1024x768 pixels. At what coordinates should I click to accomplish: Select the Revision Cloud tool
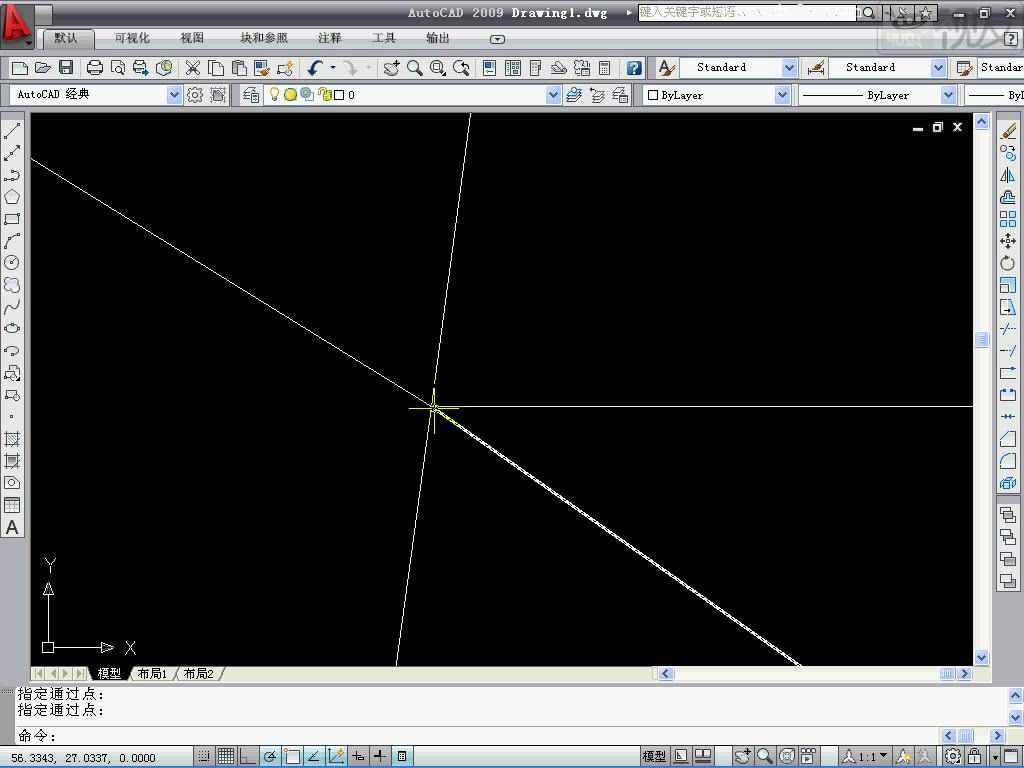(12, 285)
